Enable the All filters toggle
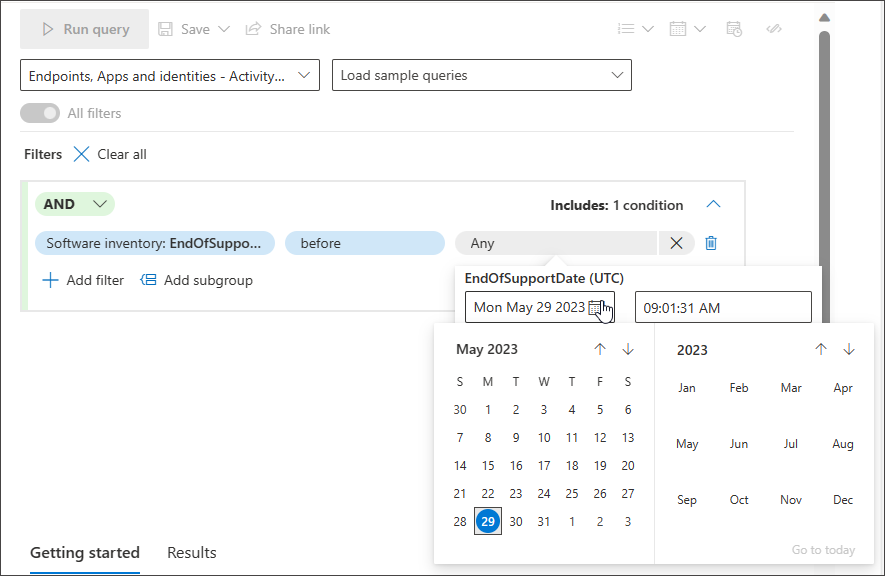This screenshot has height=576, width=885. pos(39,113)
